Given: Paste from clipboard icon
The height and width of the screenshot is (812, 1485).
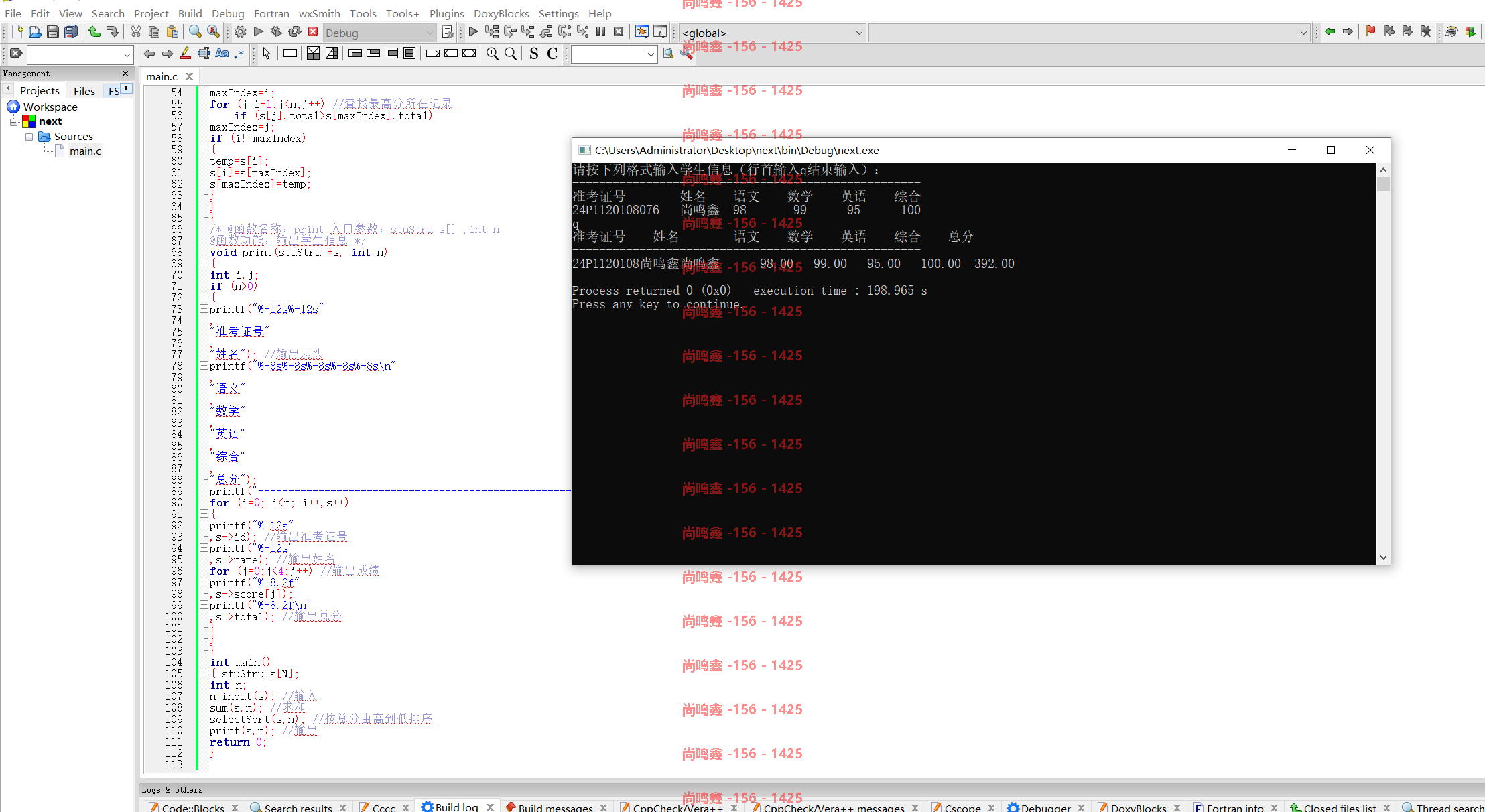Looking at the screenshot, I should (x=172, y=31).
